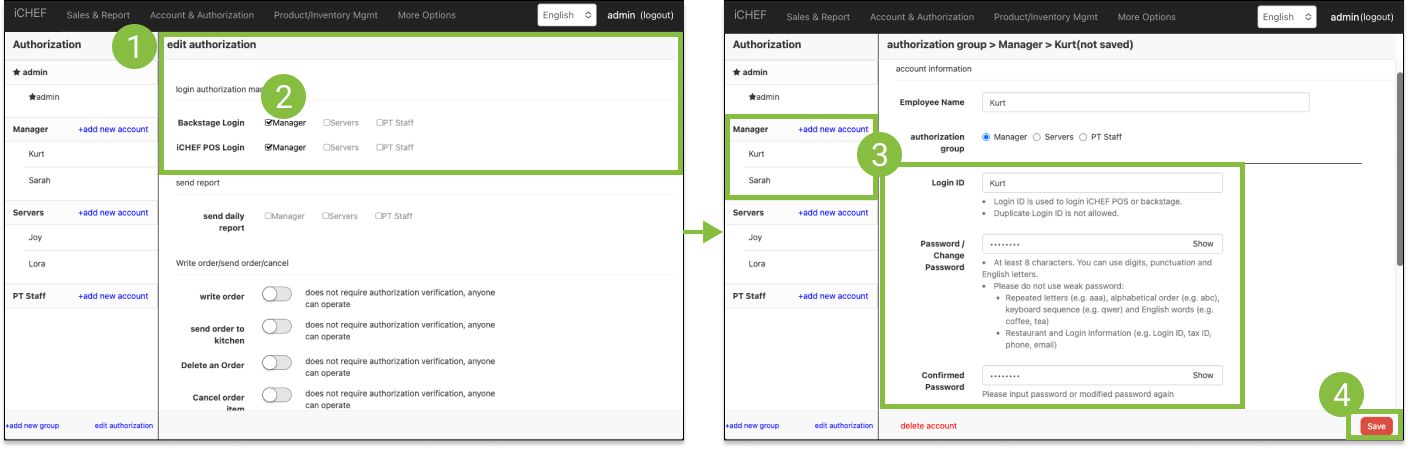The image size is (1408, 449).
Task: Click the green step 1 badge
Action: (x=134, y=46)
